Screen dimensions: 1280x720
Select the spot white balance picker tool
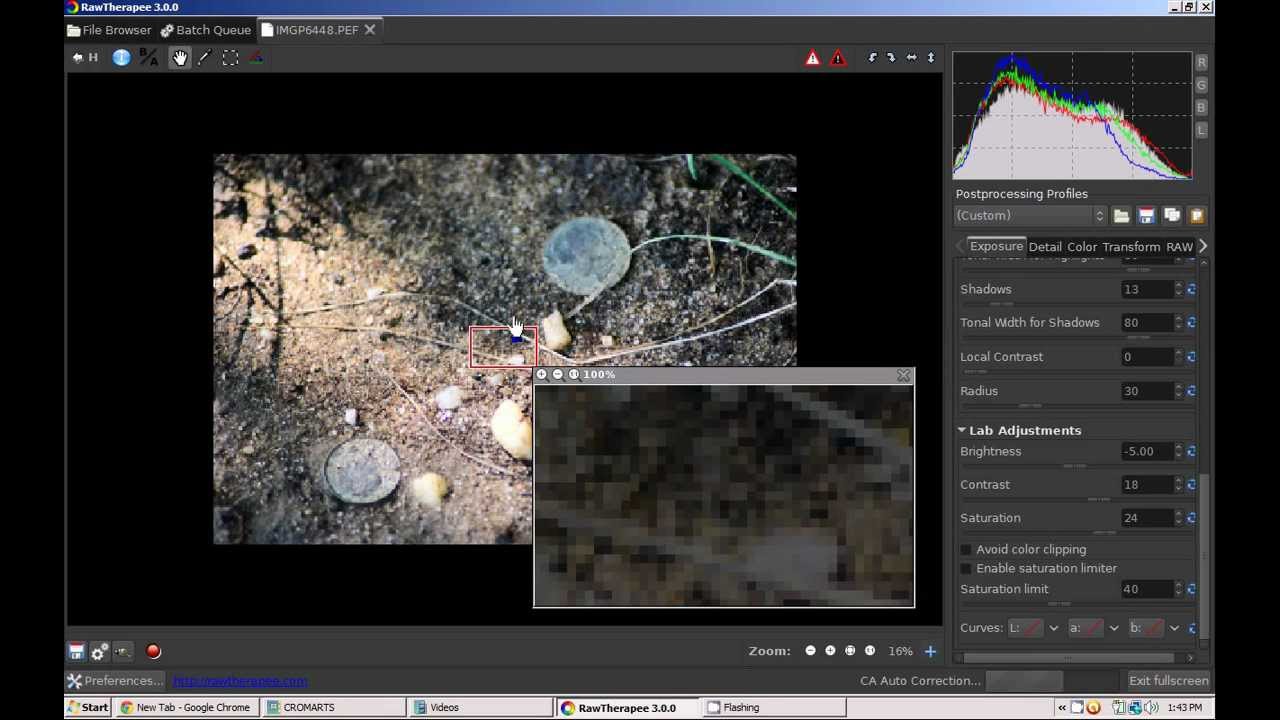coord(204,58)
